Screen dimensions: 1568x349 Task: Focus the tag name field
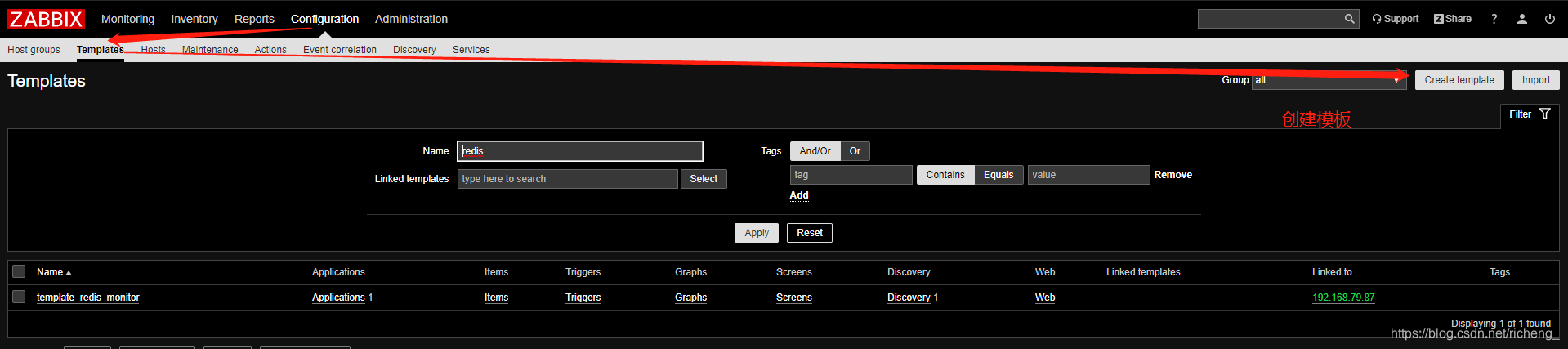point(851,175)
